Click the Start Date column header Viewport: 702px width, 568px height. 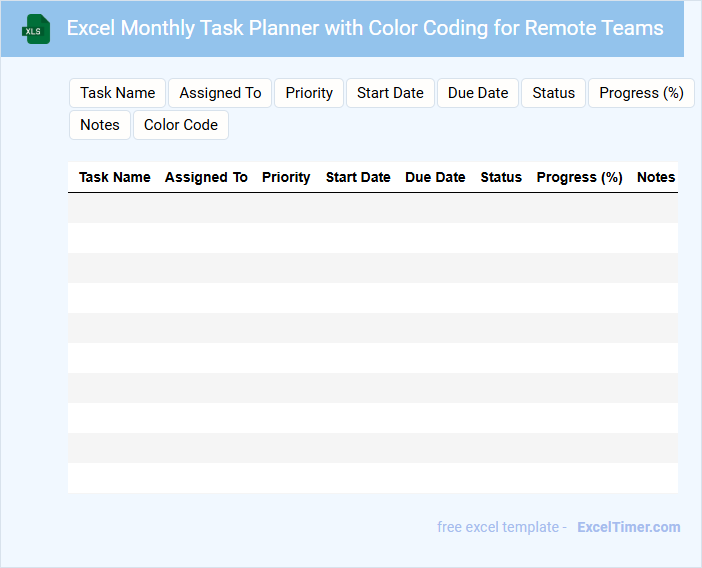pos(358,177)
